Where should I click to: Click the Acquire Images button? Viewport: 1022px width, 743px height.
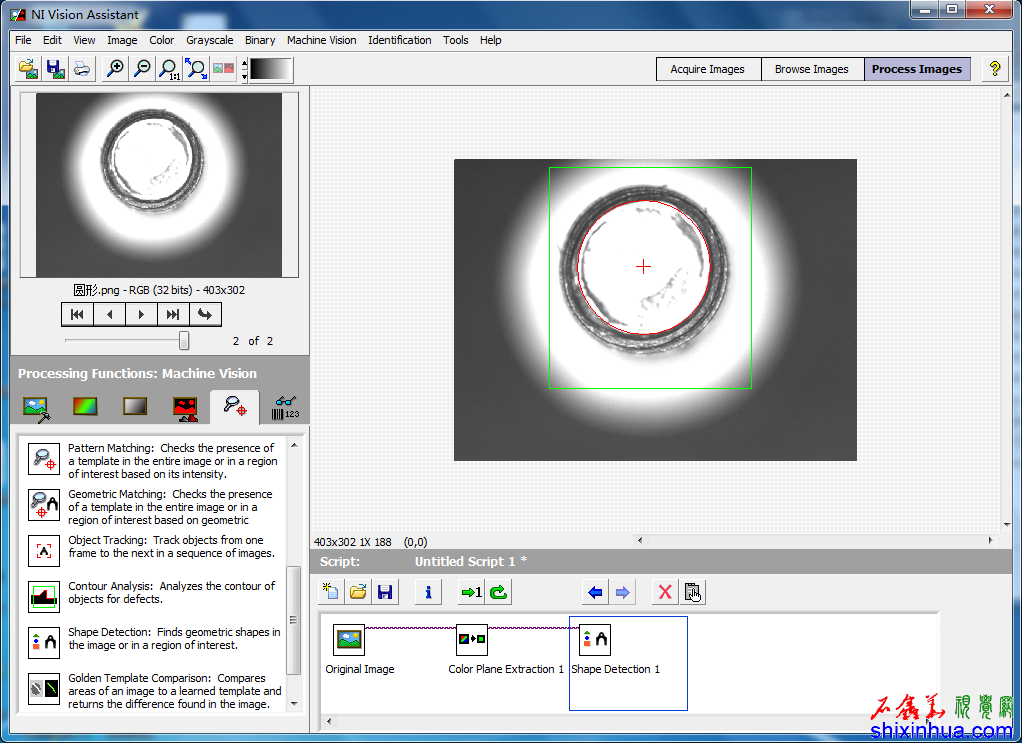click(x=707, y=69)
